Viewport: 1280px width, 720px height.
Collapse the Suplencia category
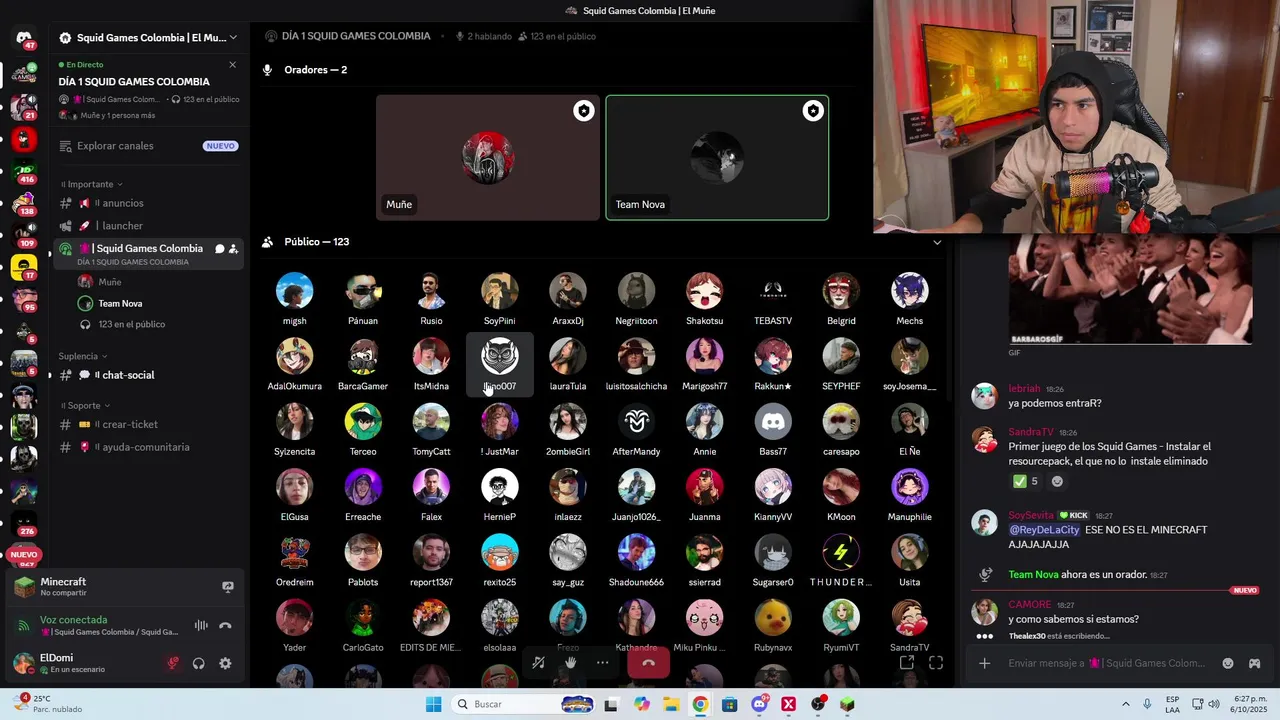pyautogui.click(x=83, y=356)
